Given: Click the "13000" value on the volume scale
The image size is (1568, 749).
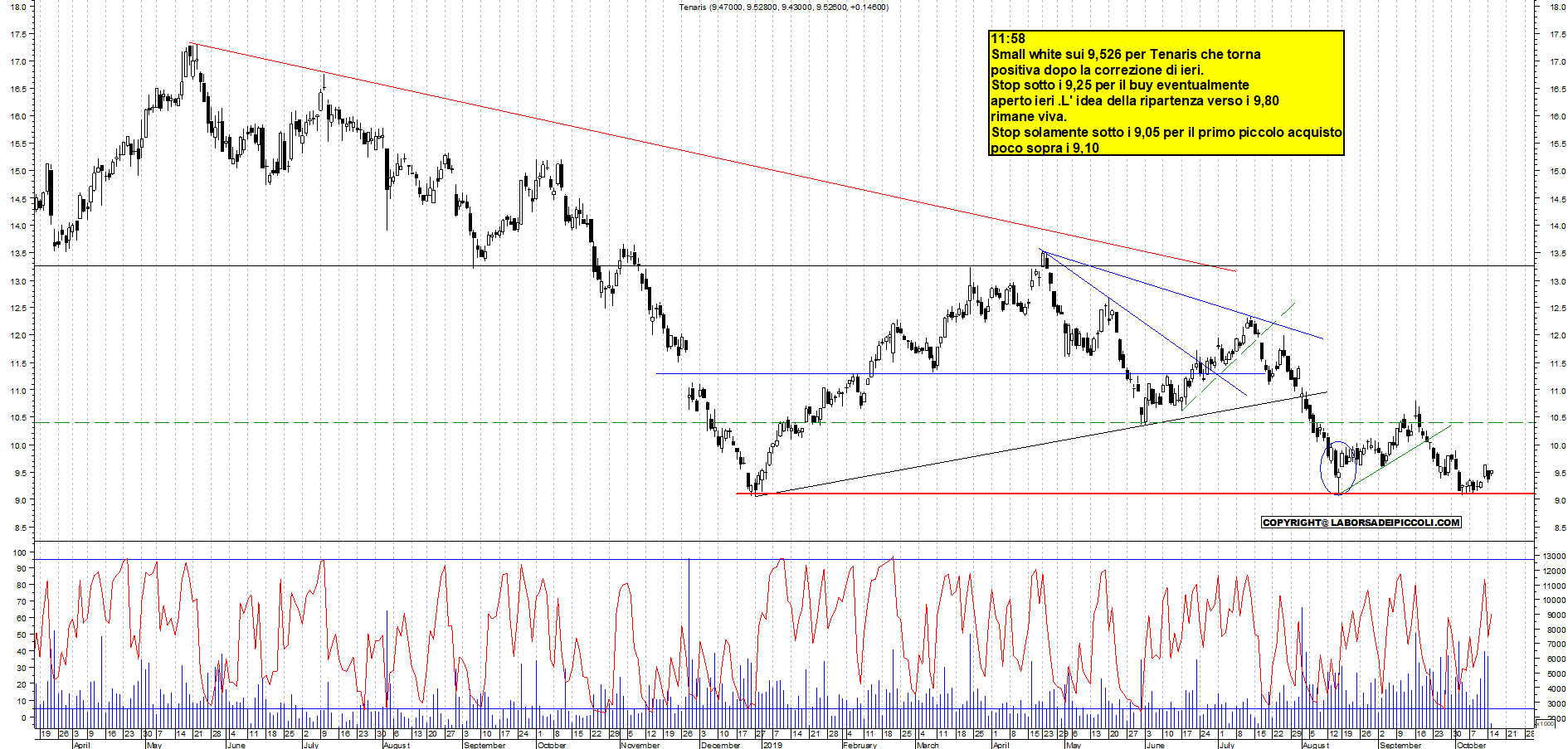Looking at the screenshot, I should click(1554, 557).
